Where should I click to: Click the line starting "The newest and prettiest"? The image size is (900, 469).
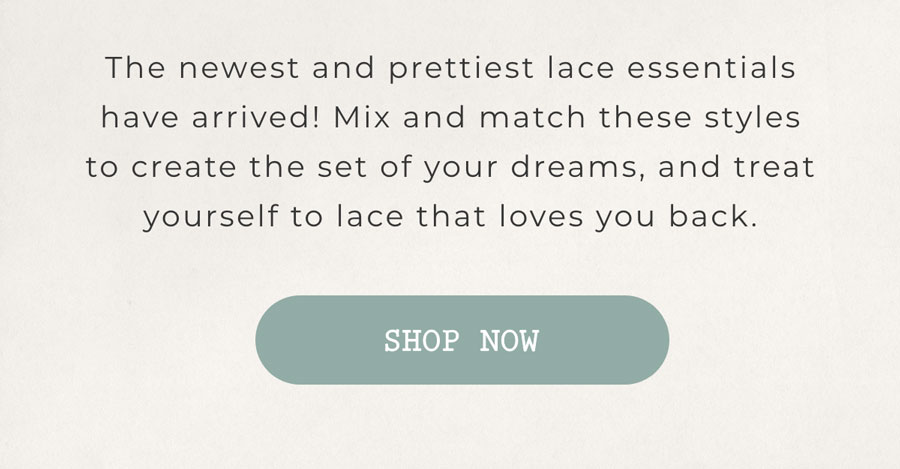tap(451, 68)
